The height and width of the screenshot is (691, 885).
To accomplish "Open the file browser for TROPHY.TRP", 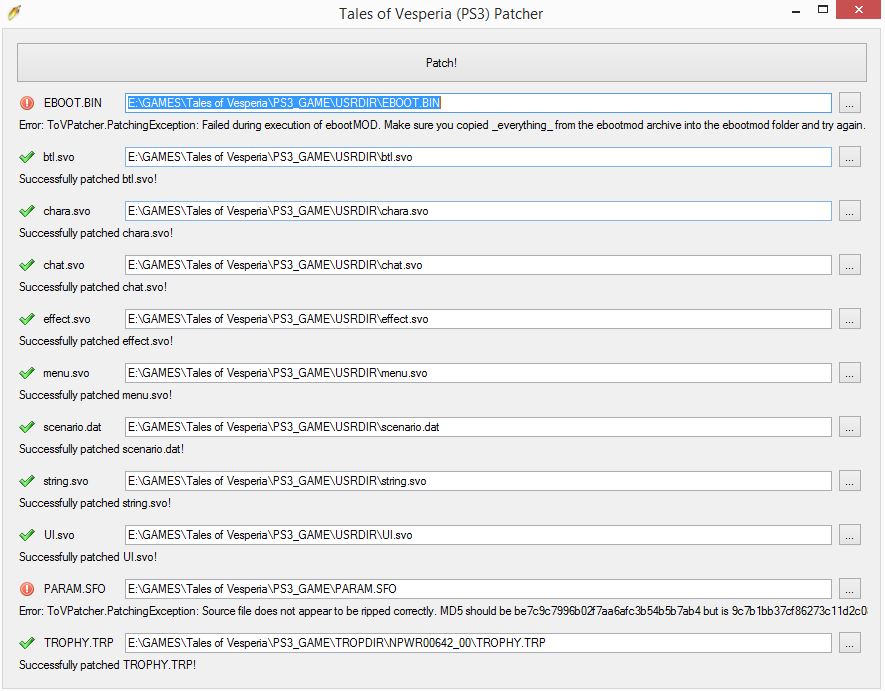I will [849, 643].
